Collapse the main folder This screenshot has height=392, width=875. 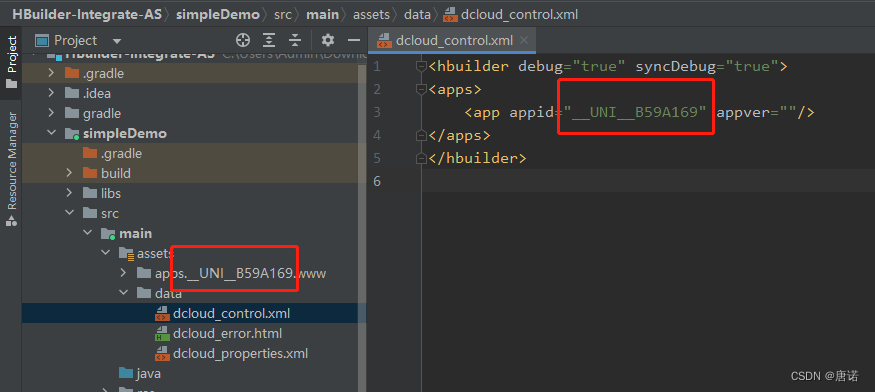coord(88,233)
